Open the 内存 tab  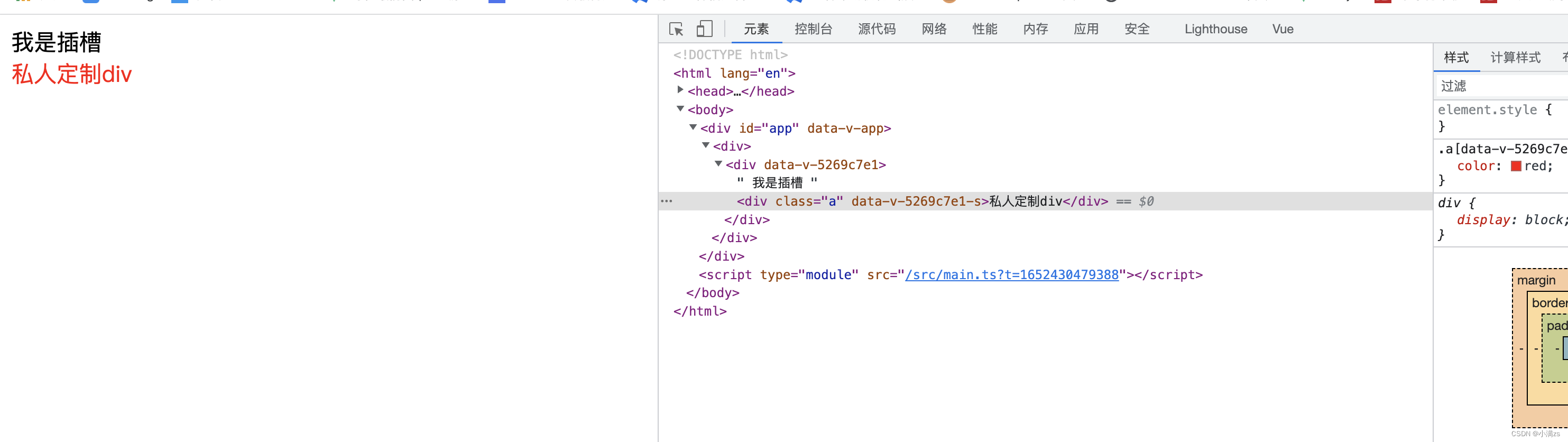[x=1036, y=29]
